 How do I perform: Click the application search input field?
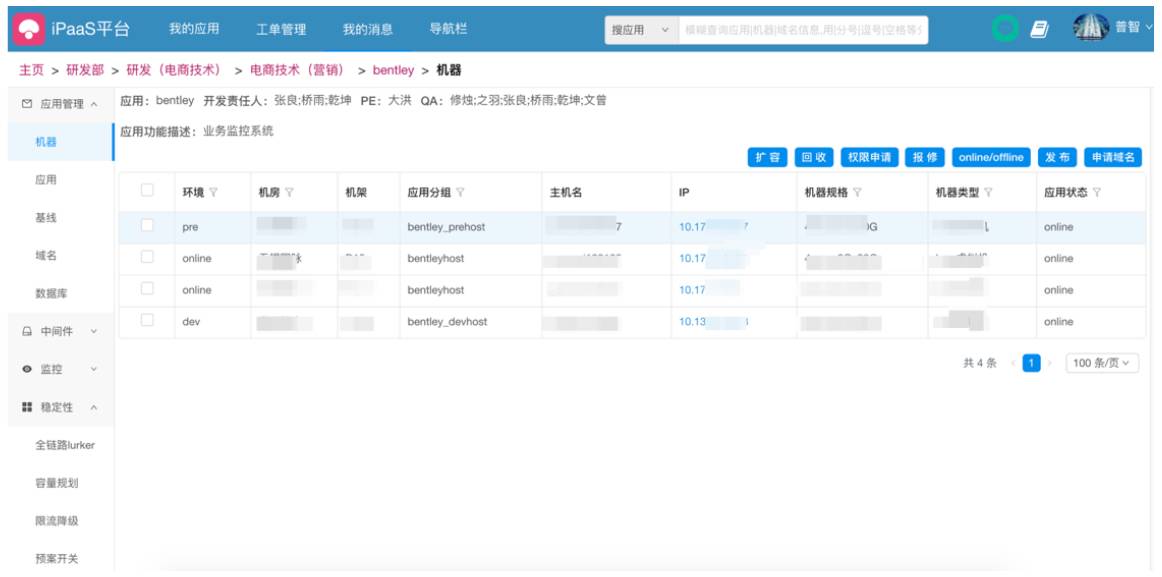(803, 30)
